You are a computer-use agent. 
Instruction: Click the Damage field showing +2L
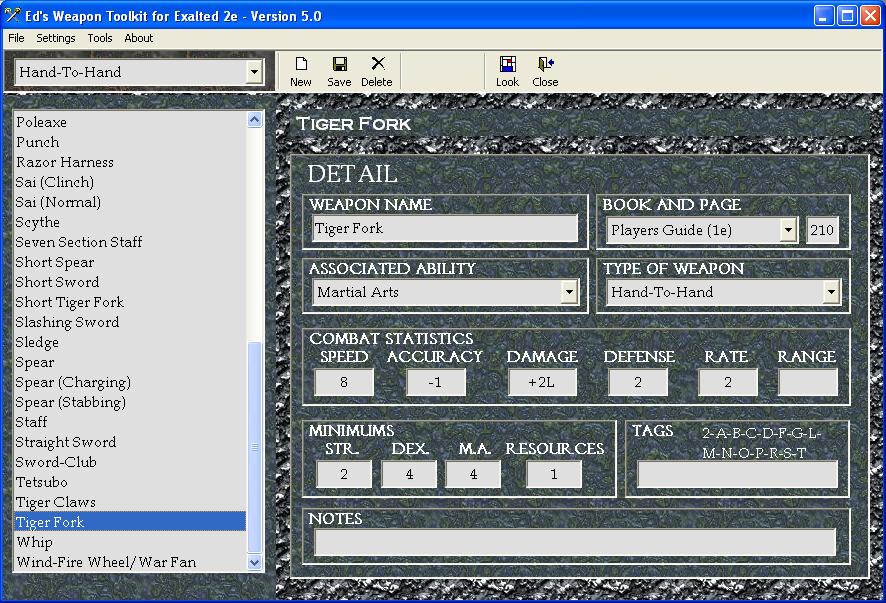click(x=542, y=383)
